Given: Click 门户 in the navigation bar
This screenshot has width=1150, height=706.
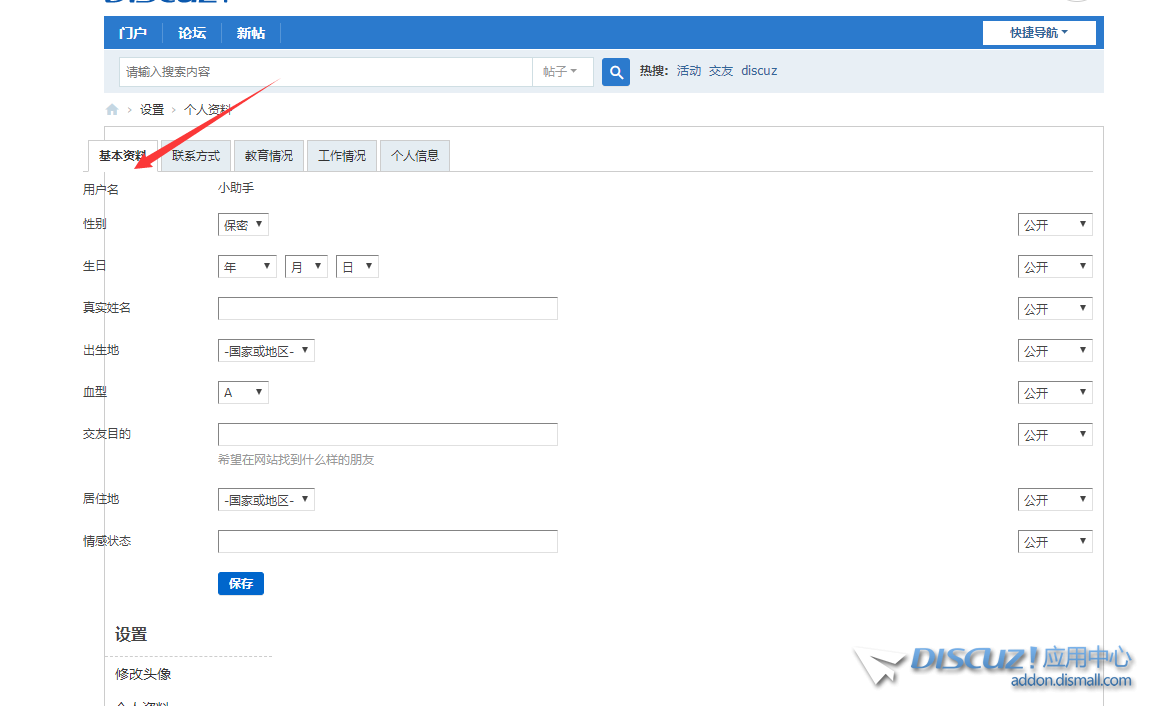Looking at the screenshot, I should point(133,33).
